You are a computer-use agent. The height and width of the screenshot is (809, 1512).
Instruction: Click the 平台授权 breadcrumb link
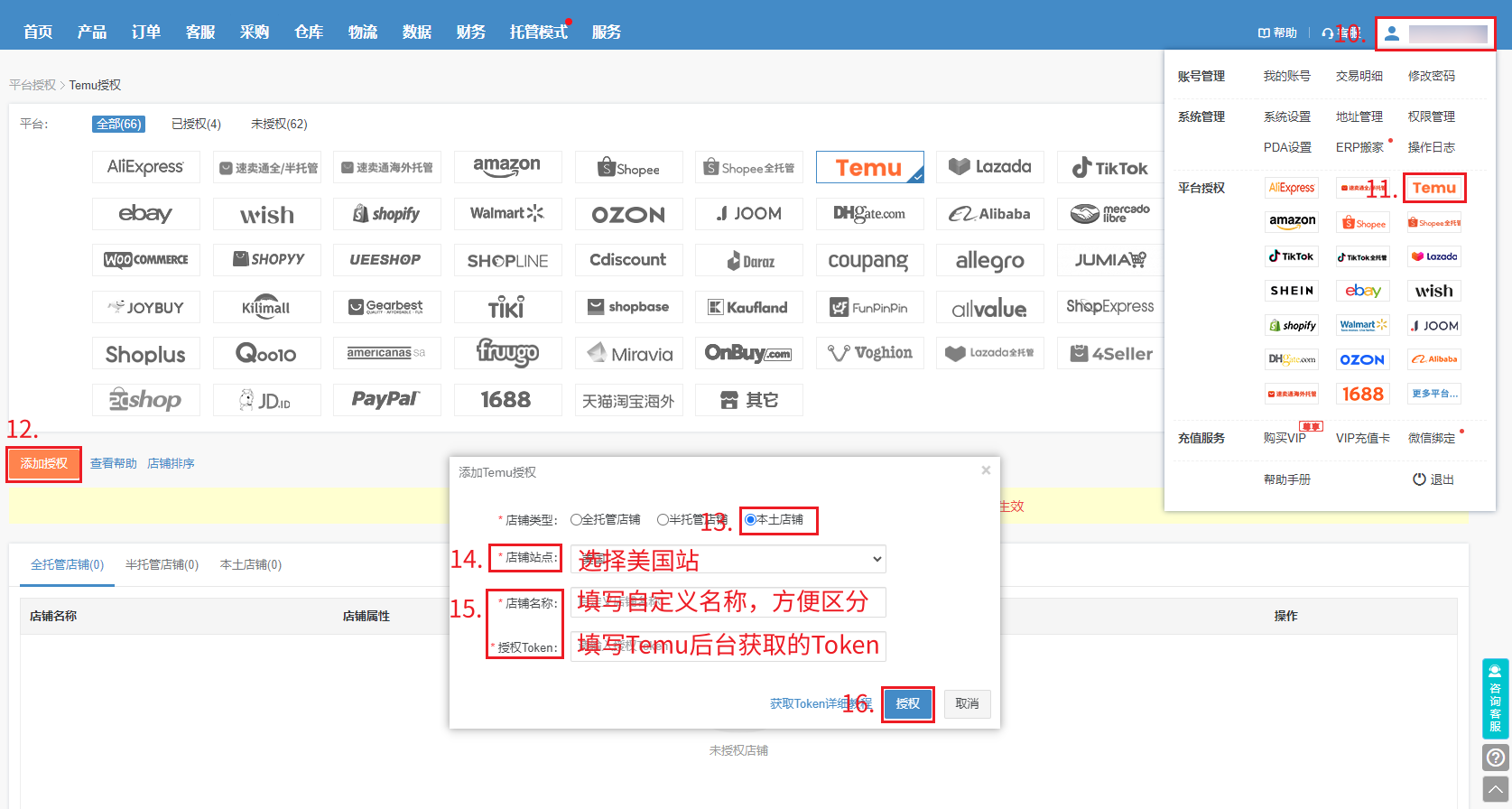click(x=32, y=85)
